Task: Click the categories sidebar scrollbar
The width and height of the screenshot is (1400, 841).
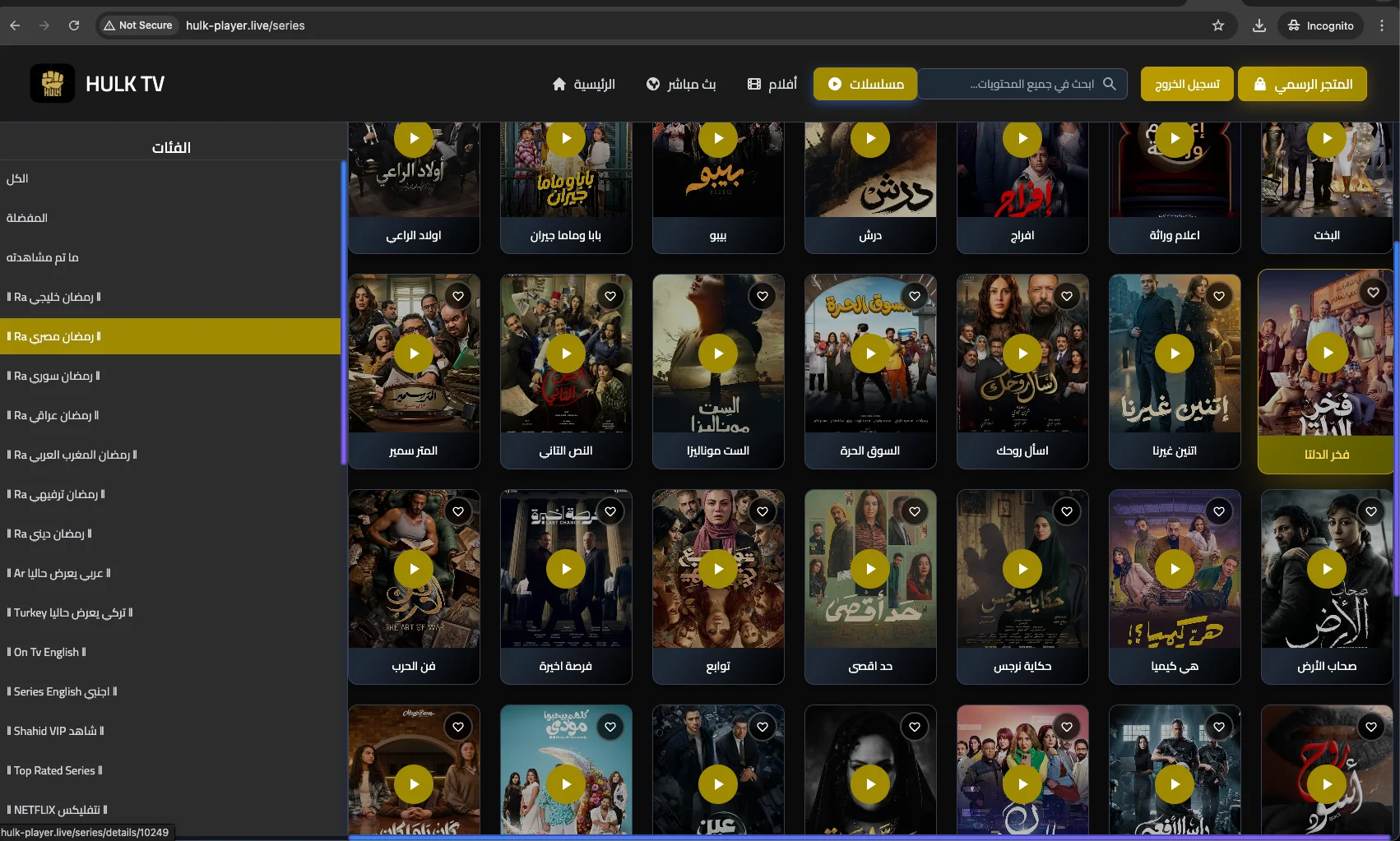Action: point(343,312)
